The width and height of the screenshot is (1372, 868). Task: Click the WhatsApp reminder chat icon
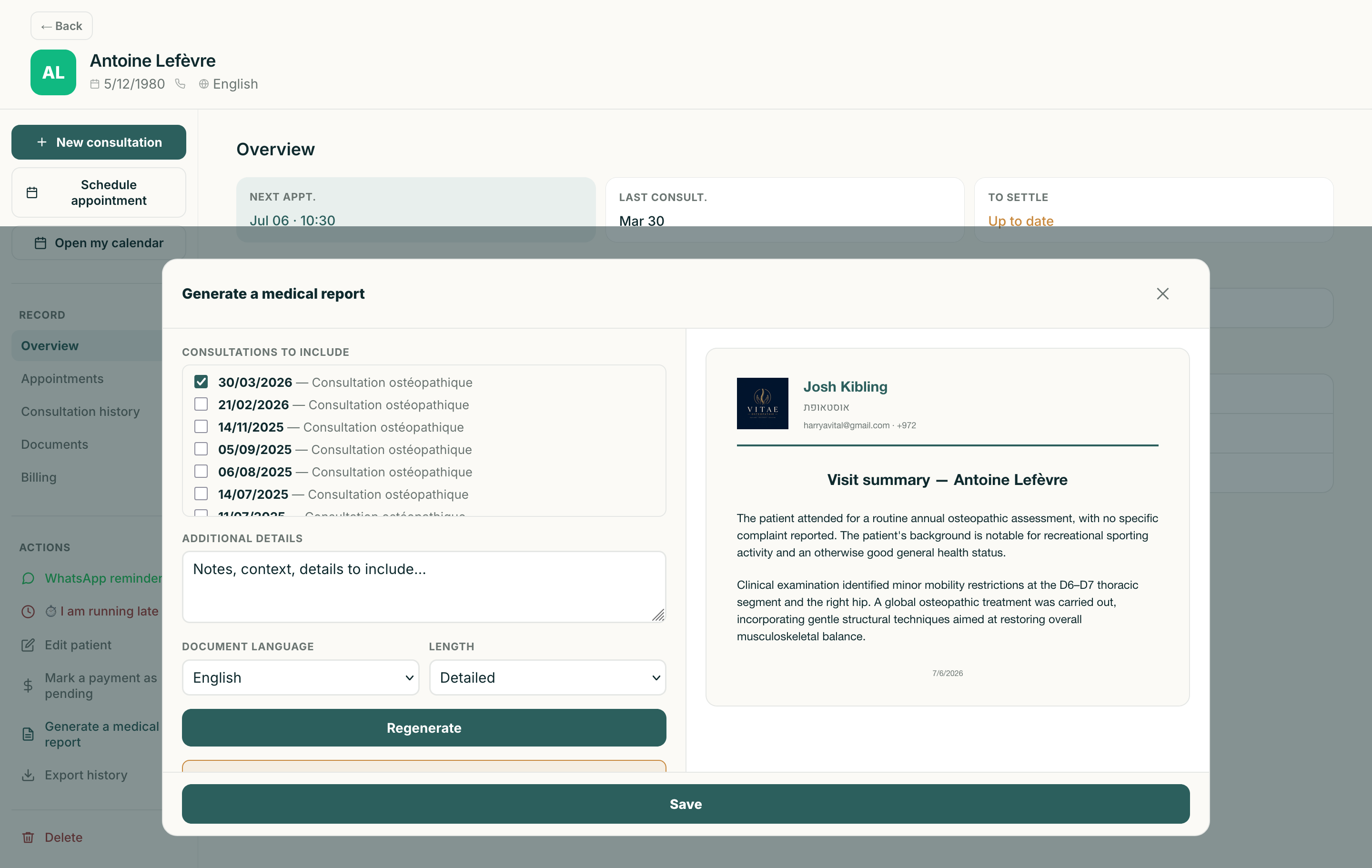[x=28, y=578]
